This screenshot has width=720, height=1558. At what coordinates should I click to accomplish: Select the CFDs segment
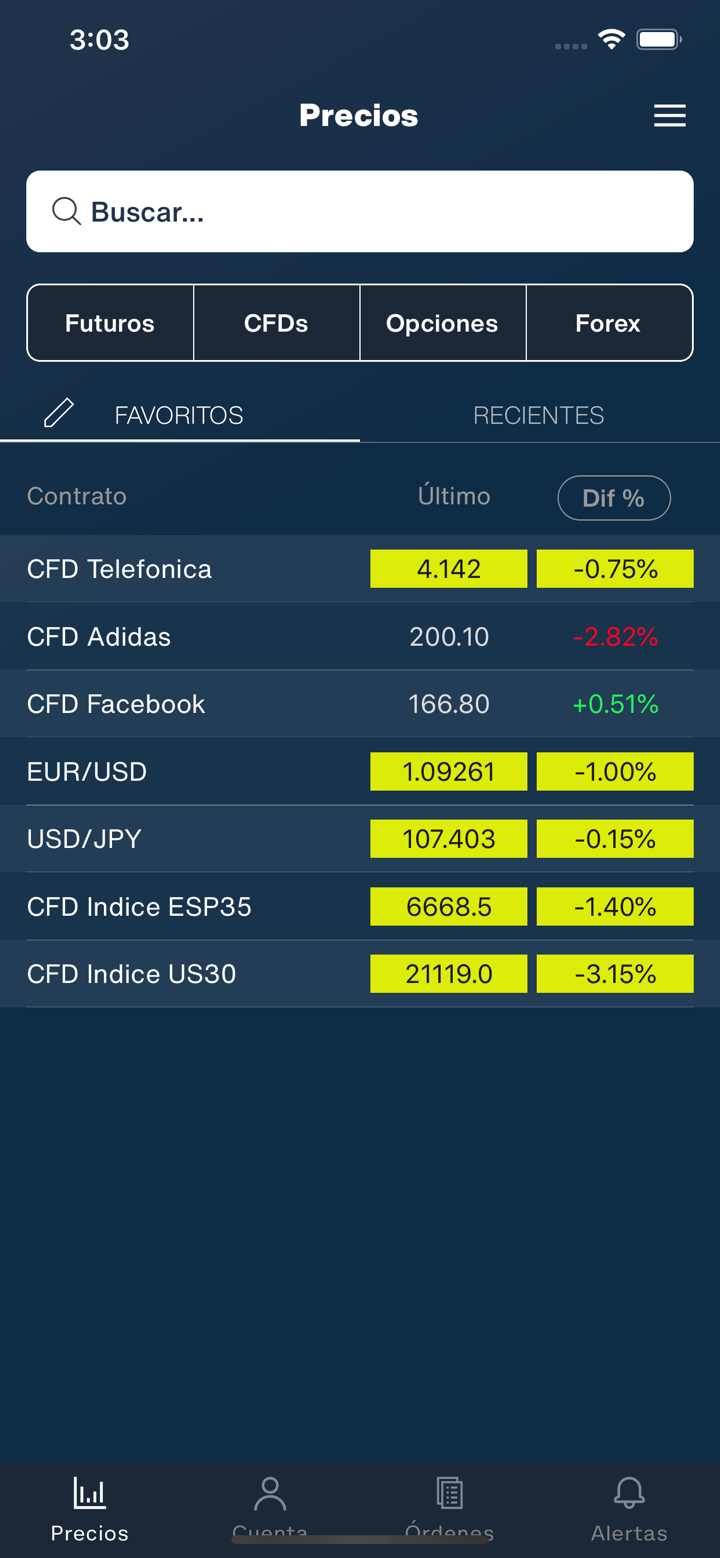pos(276,323)
